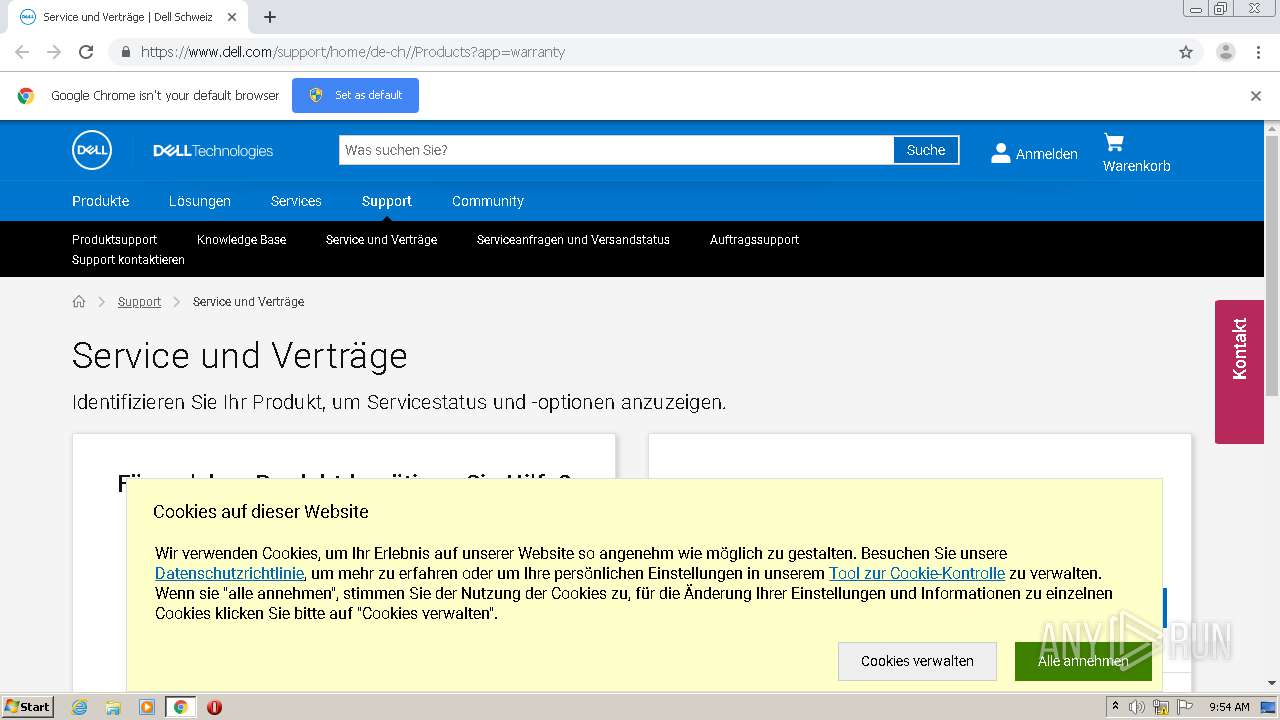Image resolution: width=1280 pixels, height=720 pixels.
Task: Go to the home breadcrumb icon
Action: [79, 301]
